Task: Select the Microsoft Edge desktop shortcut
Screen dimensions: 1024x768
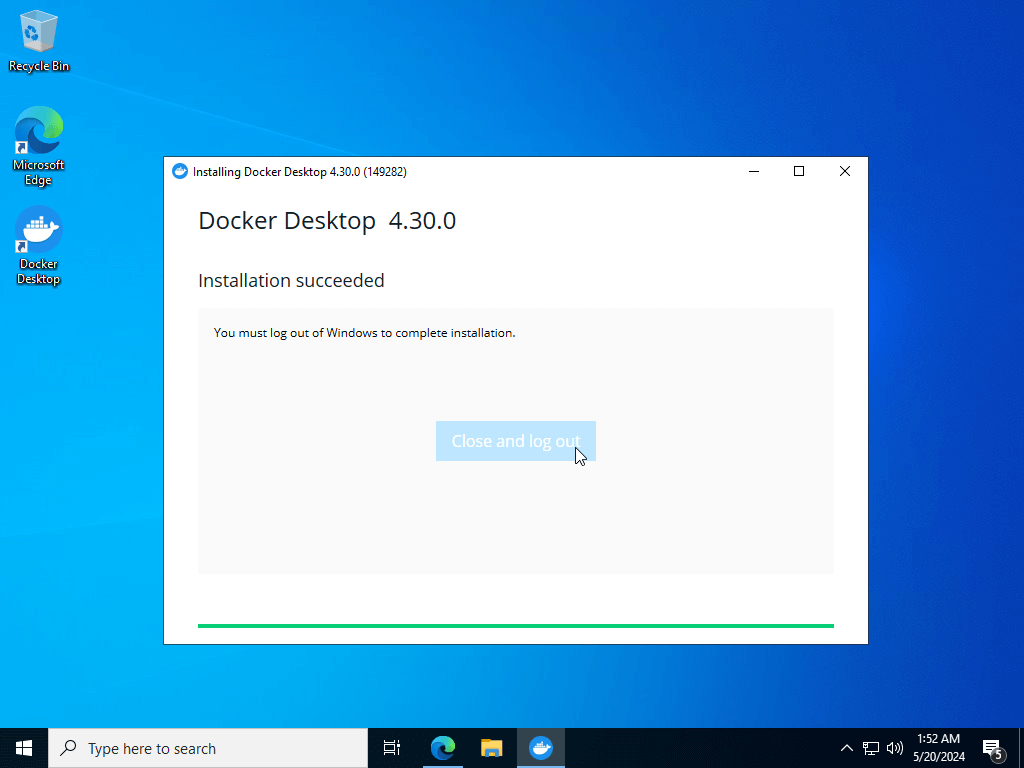Action: coord(39,146)
